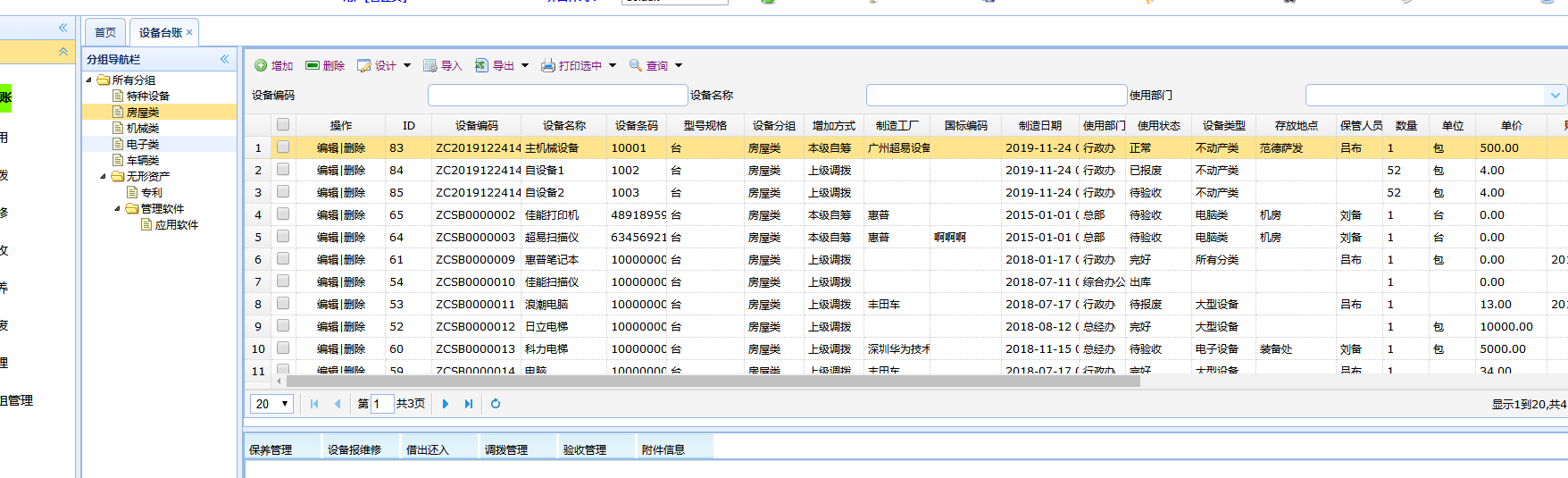Screen dimensions: 1568x478
Task: Check the checkbox for row 1
Action: coord(283,147)
